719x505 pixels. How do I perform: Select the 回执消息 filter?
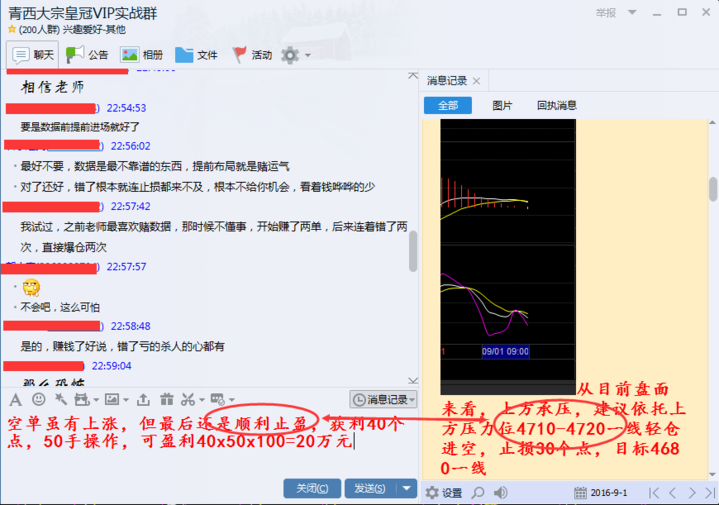pyautogui.click(x=557, y=105)
